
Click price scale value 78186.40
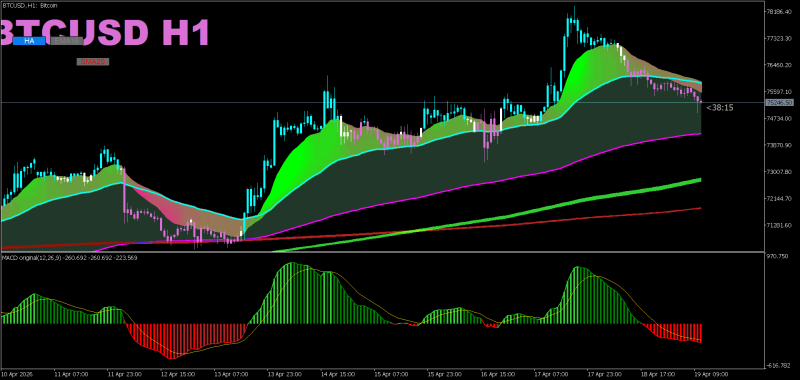779,11
